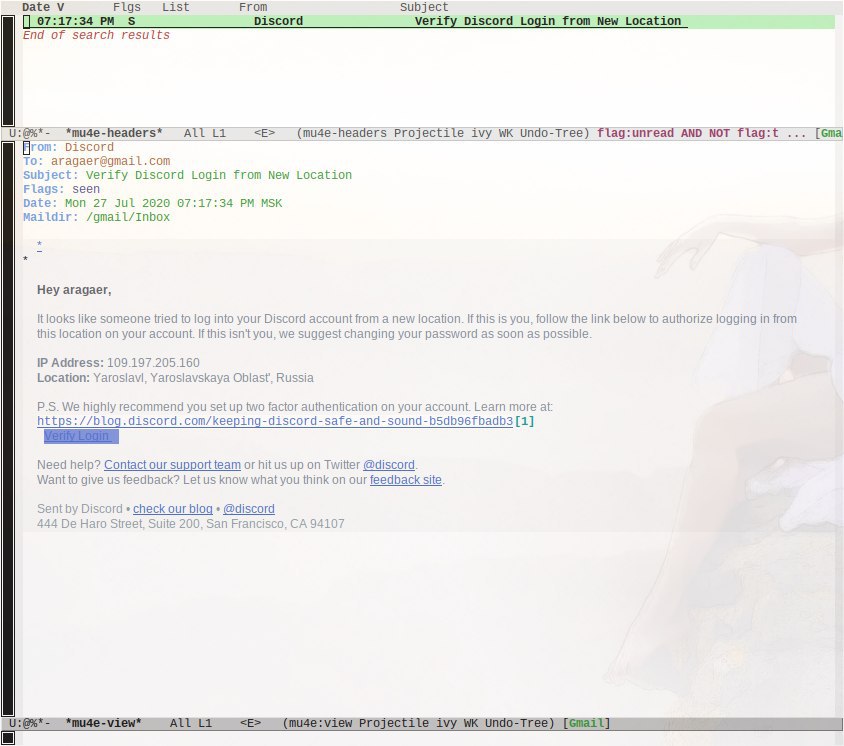The height and width of the screenshot is (746, 844).
Task: Click *mu4e-headers* buffer name in mode line
Action: (x=114, y=133)
